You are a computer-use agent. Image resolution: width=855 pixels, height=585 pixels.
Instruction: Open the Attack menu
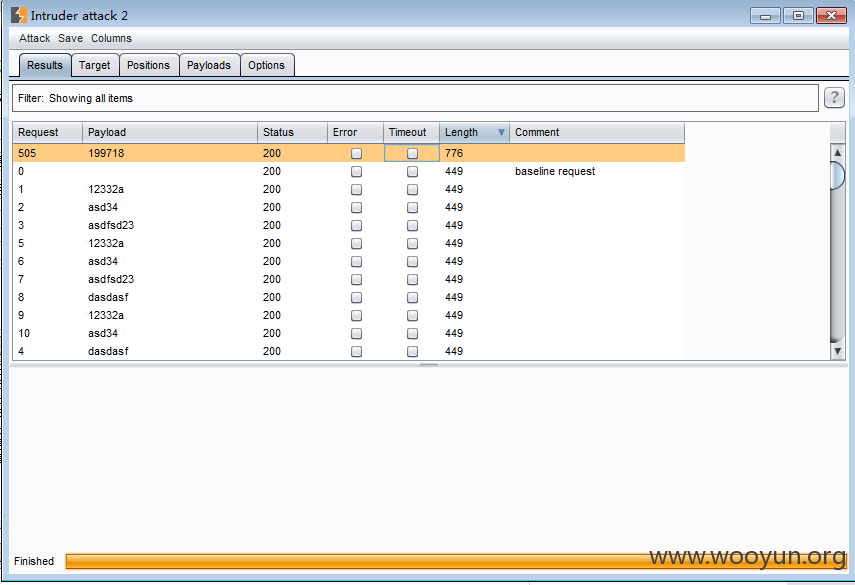coord(34,38)
